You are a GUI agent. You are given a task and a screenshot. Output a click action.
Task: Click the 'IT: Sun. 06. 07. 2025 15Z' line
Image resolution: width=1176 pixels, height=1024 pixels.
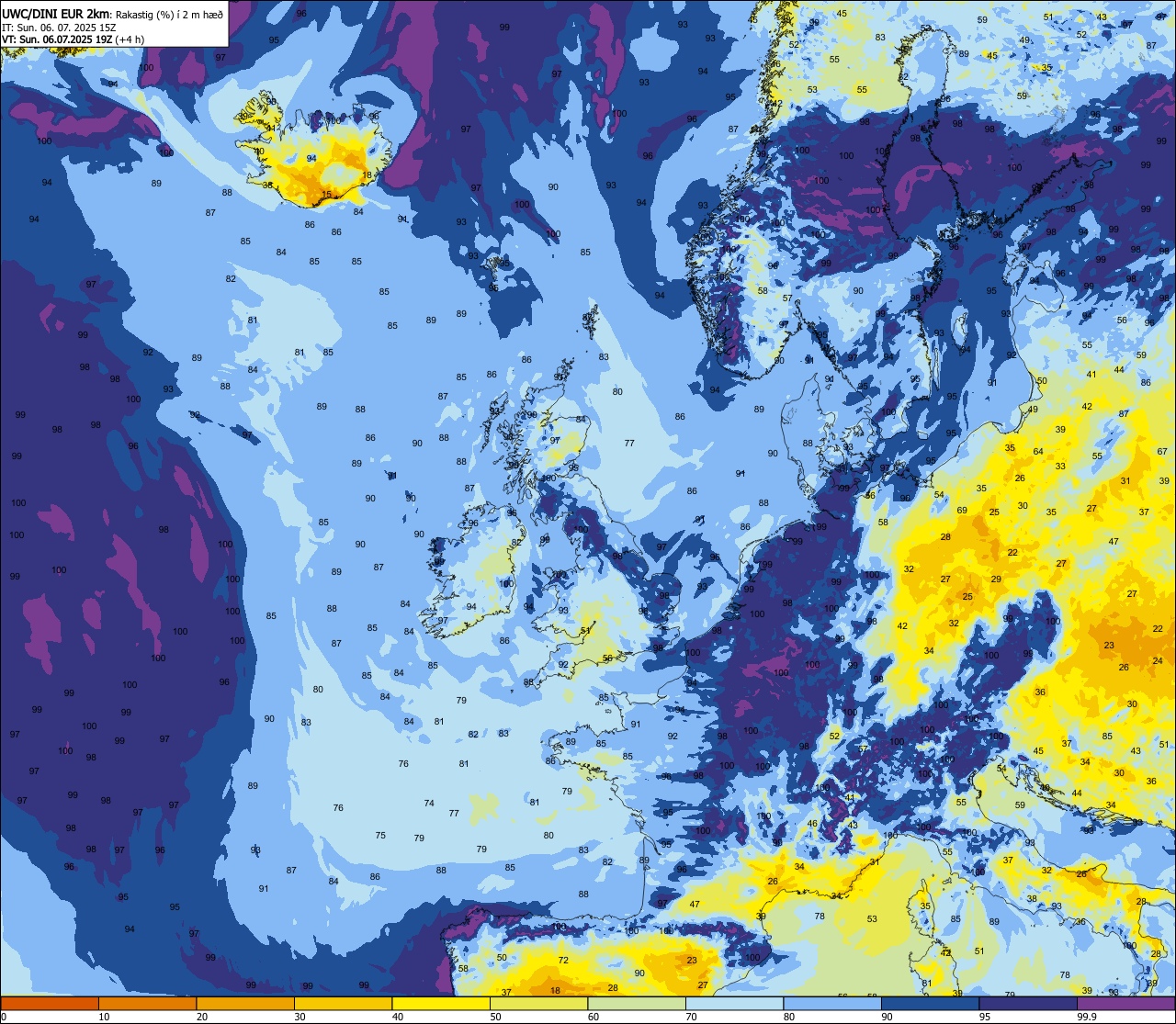point(59,28)
